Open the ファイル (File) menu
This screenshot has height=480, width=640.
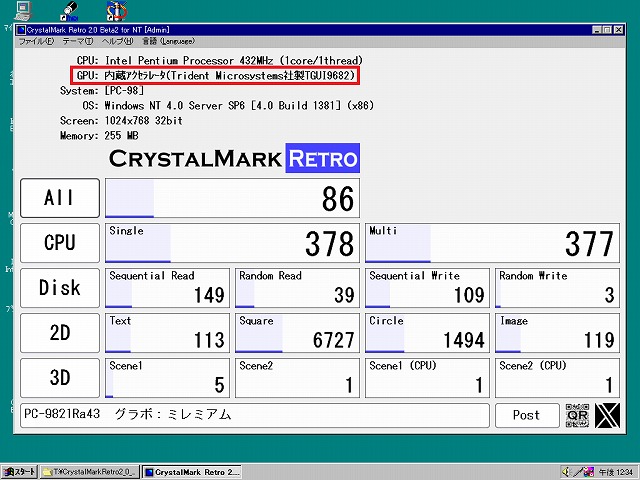point(36,41)
